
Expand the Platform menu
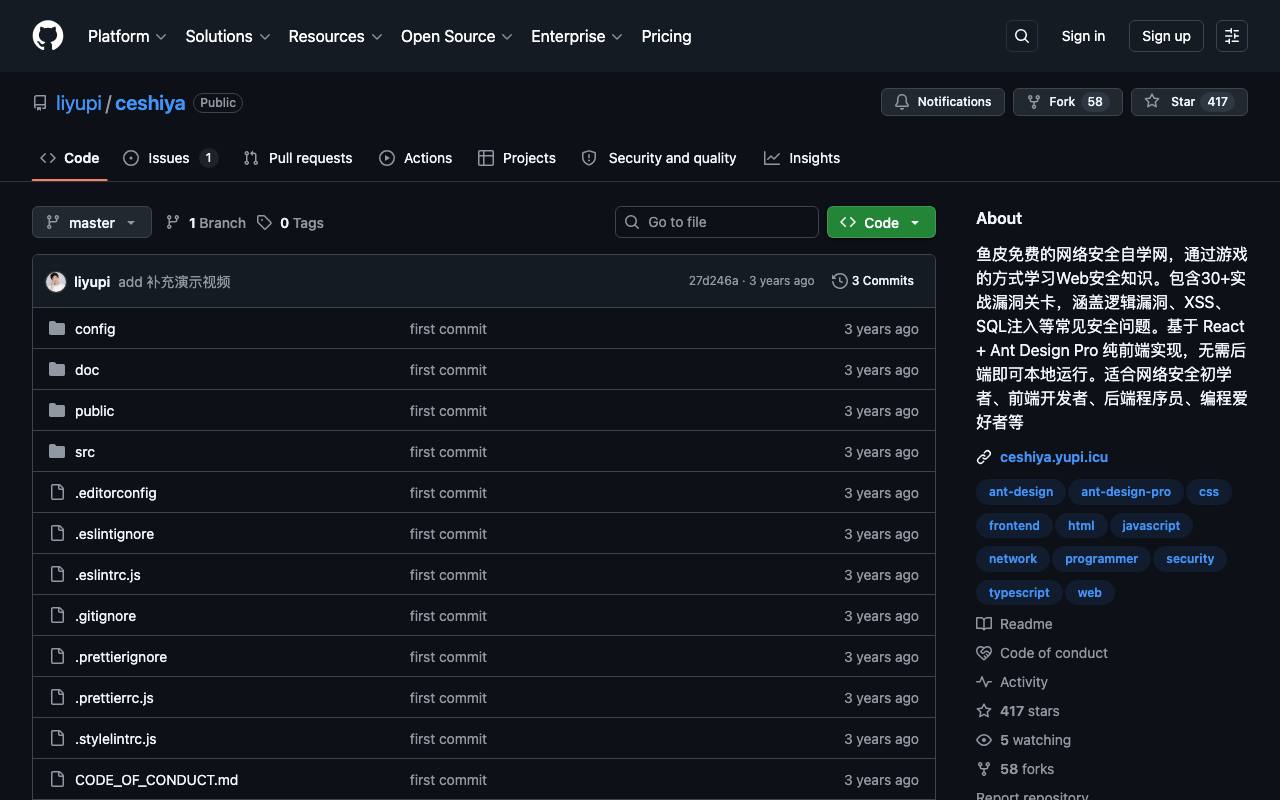127,36
